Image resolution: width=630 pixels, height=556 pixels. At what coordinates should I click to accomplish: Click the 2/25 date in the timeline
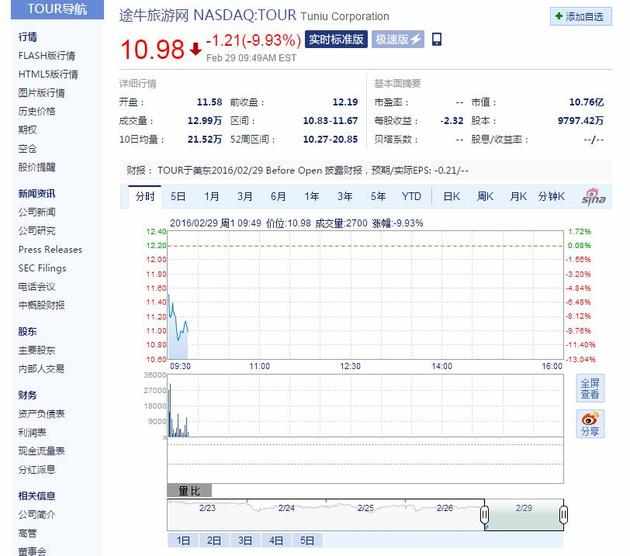tap(366, 508)
